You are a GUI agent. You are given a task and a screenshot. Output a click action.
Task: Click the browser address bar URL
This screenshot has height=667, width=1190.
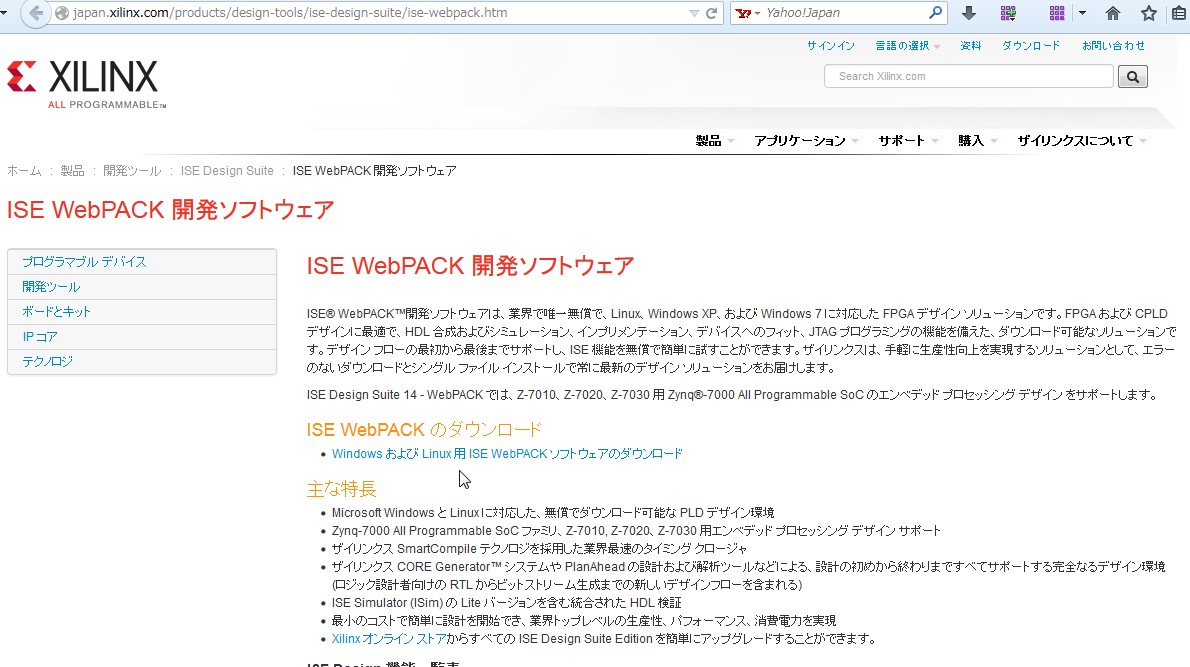[x=290, y=13]
